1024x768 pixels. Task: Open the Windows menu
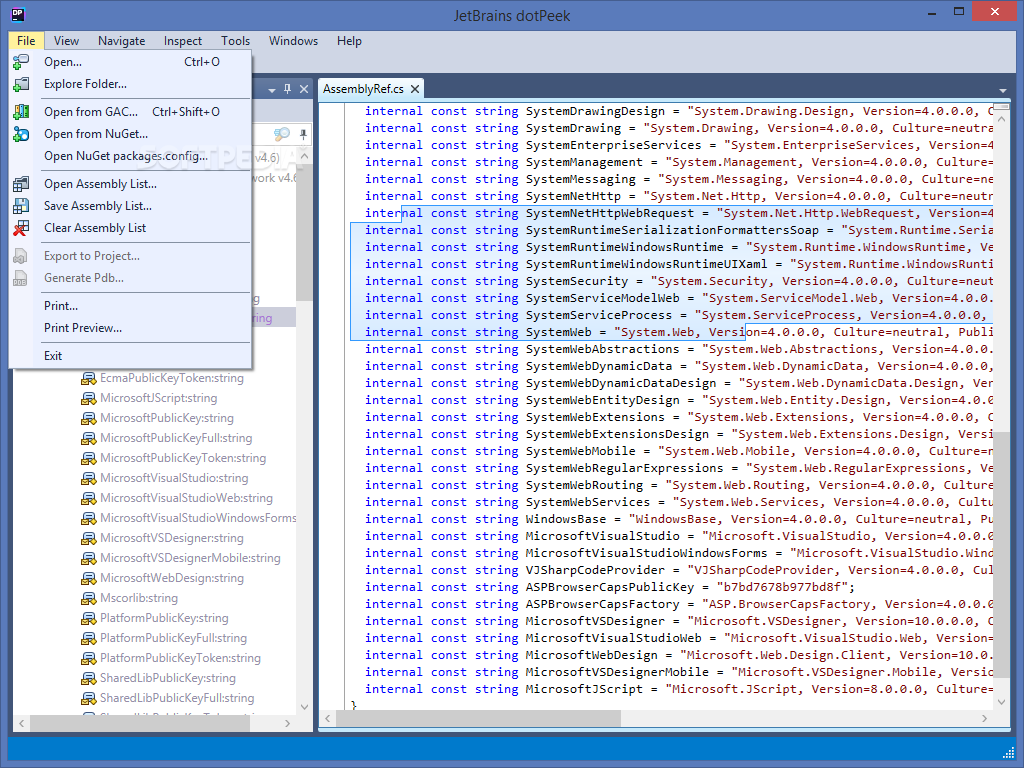[293, 40]
